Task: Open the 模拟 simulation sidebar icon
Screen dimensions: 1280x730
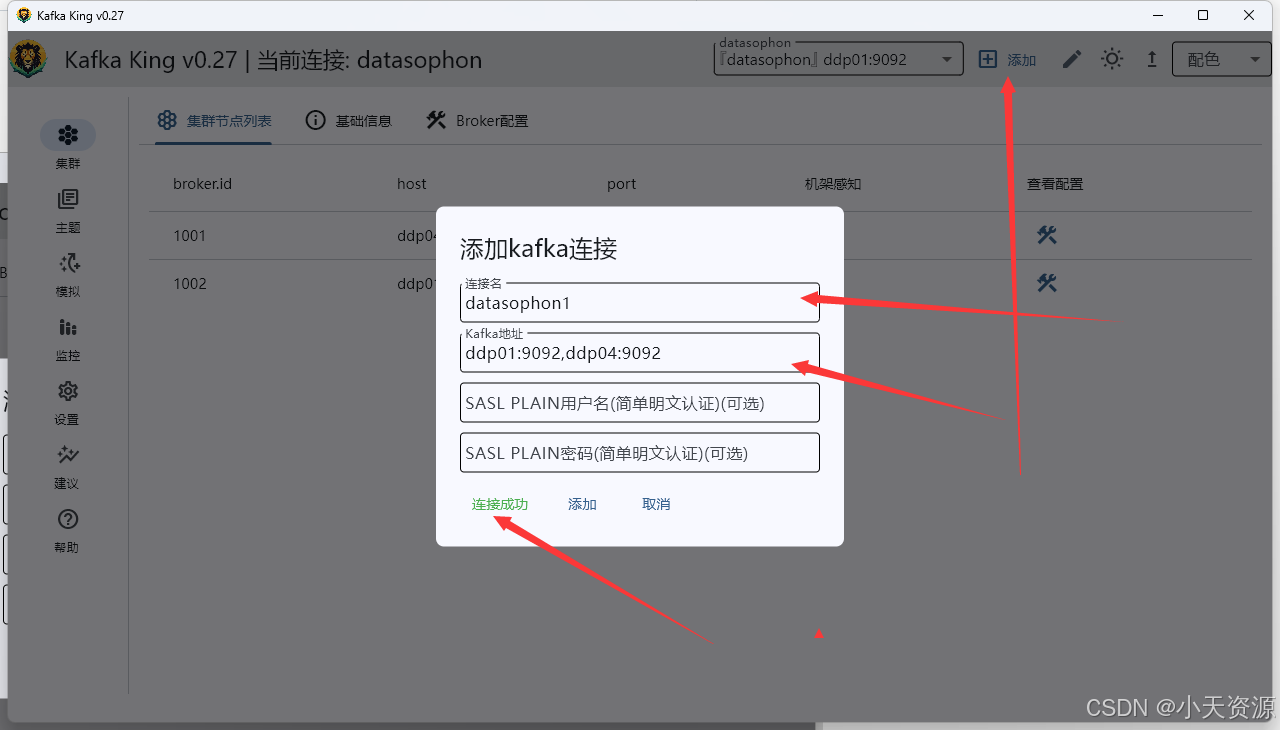Action: click(68, 263)
